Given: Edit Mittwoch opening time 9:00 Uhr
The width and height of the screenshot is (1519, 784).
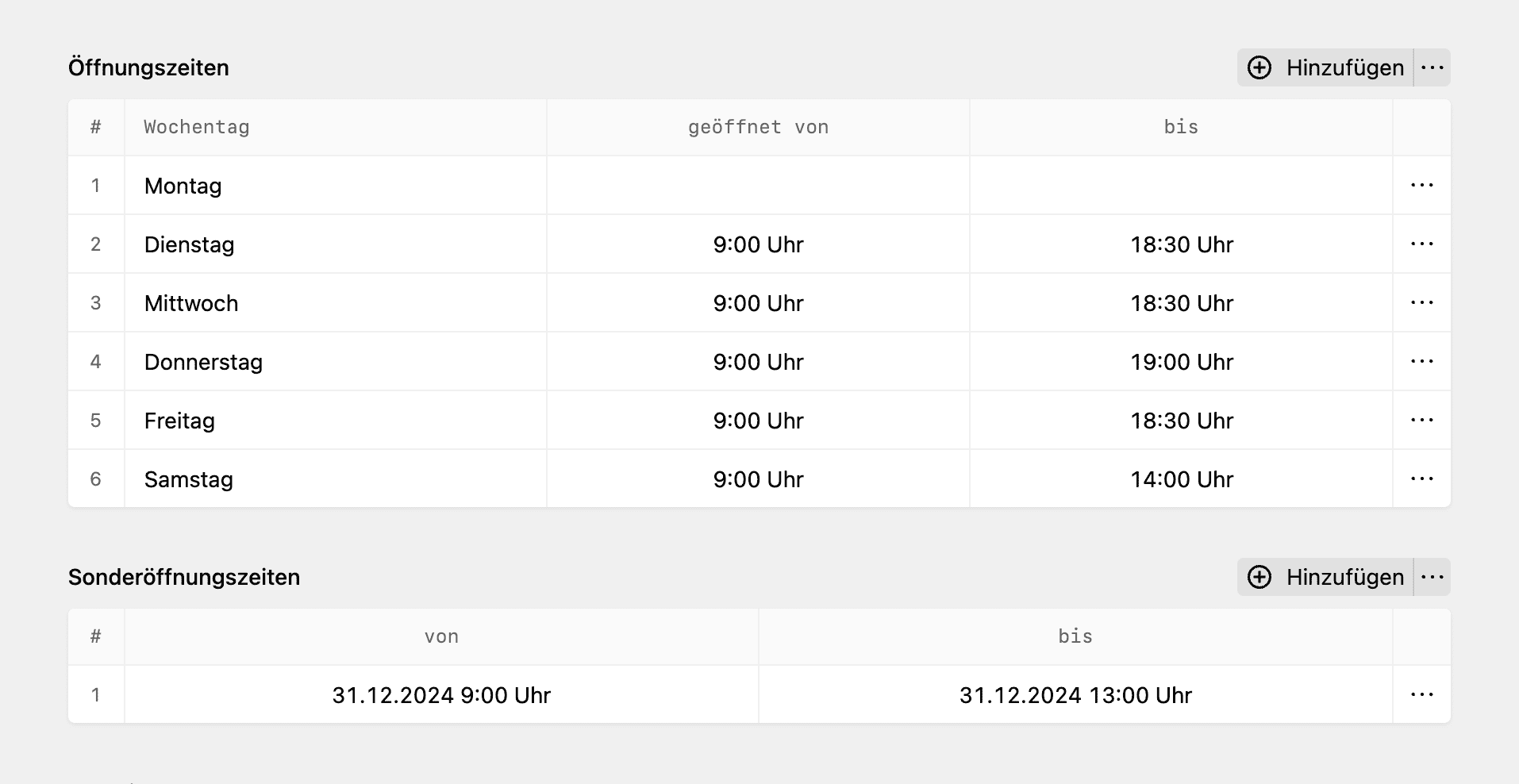Looking at the screenshot, I should (x=759, y=303).
